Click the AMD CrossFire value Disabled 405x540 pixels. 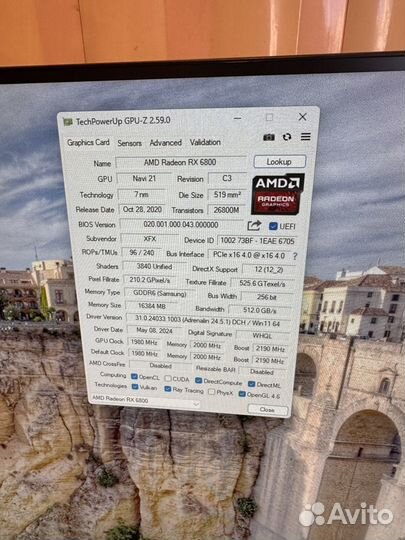click(x=161, y=365)
